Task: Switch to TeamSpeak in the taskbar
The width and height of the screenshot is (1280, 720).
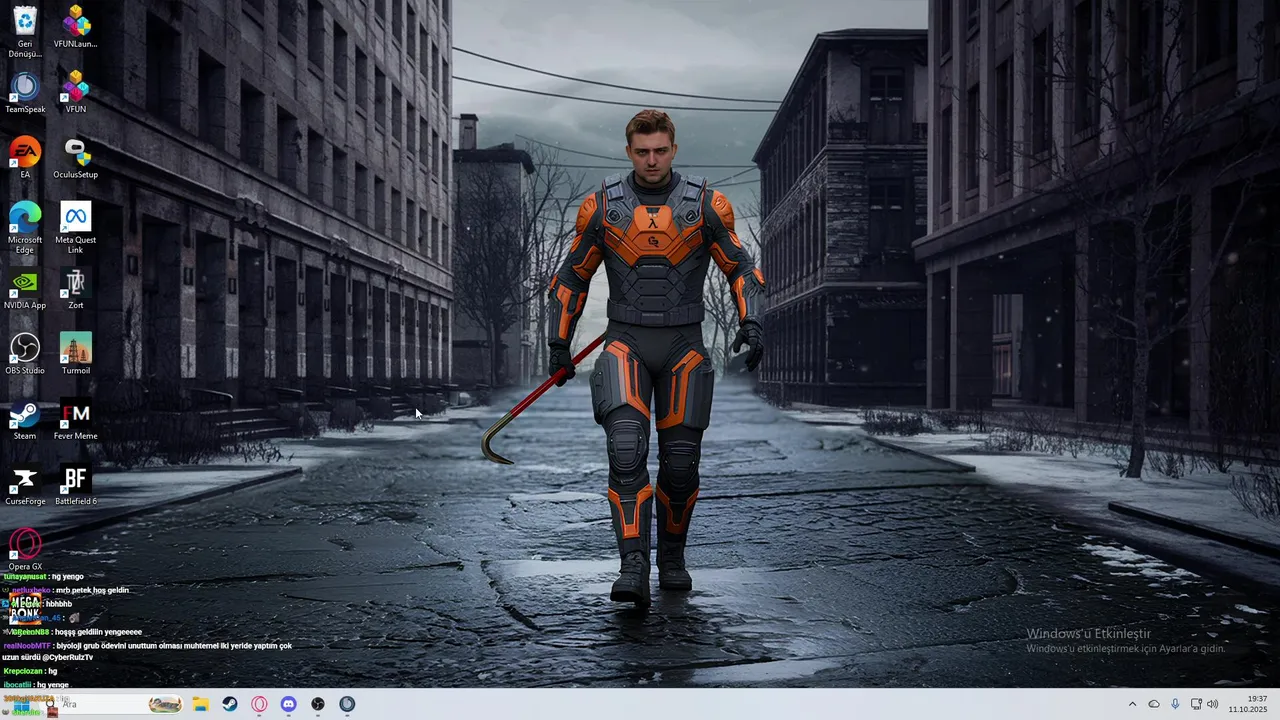Action: (x=347, y=704)
